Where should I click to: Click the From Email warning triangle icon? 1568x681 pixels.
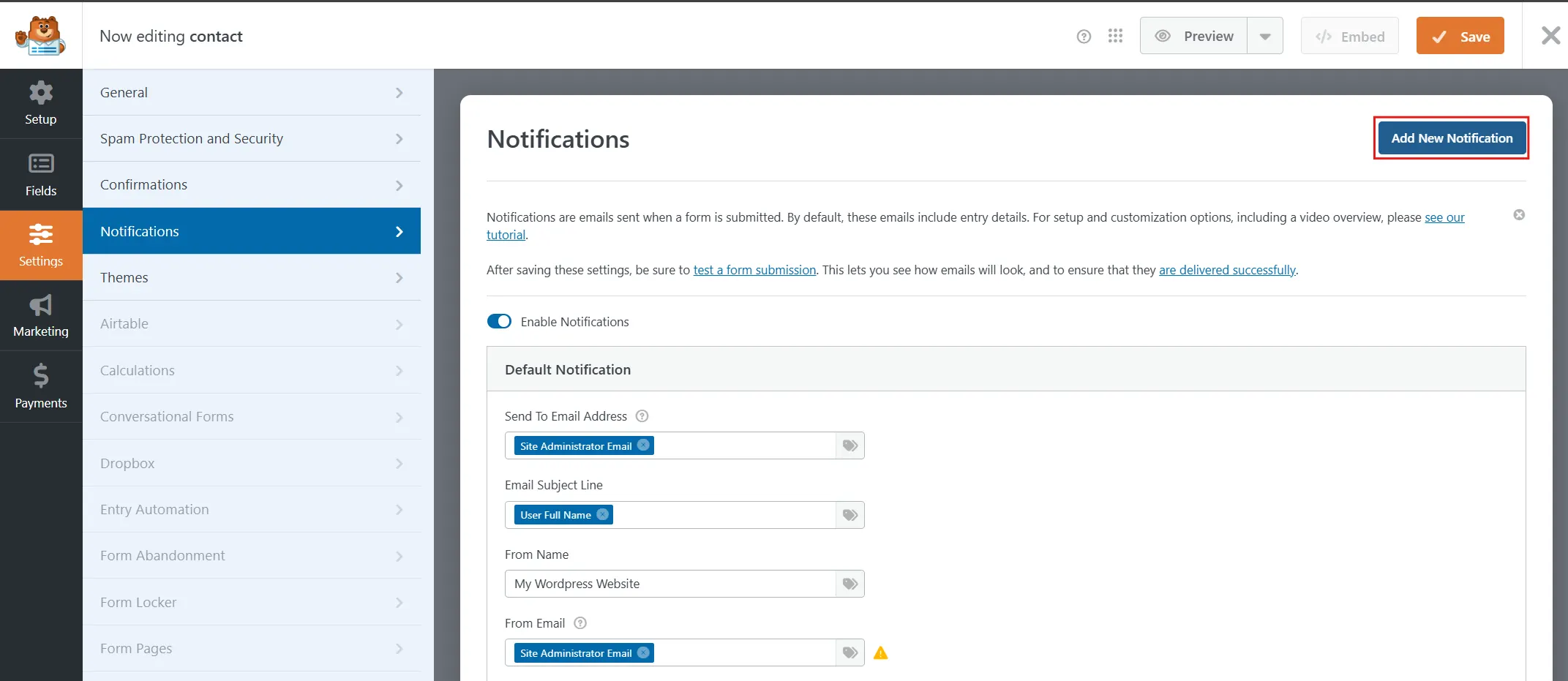pos(881,653)
